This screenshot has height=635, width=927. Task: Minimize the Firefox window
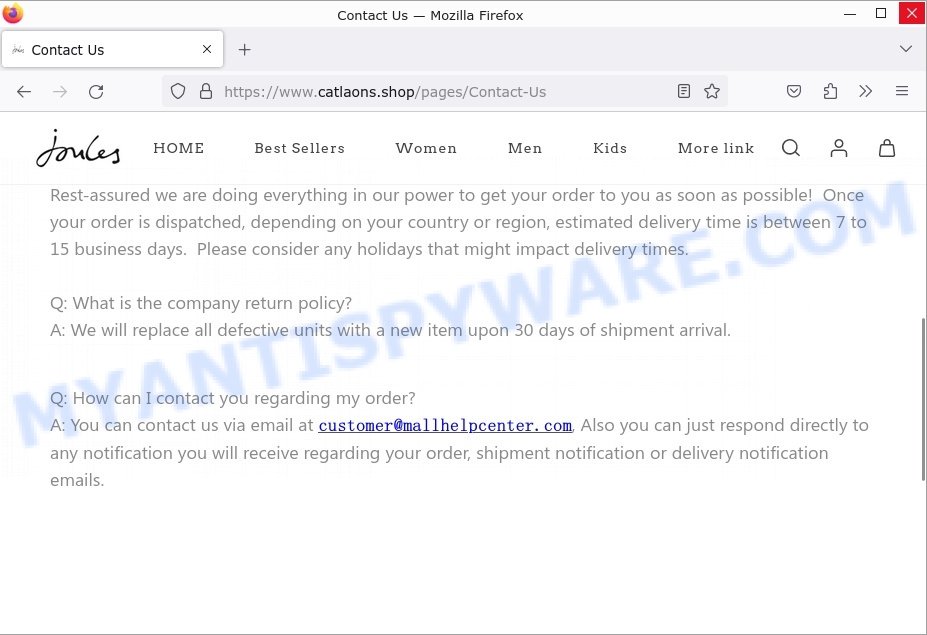click(850, 14)
